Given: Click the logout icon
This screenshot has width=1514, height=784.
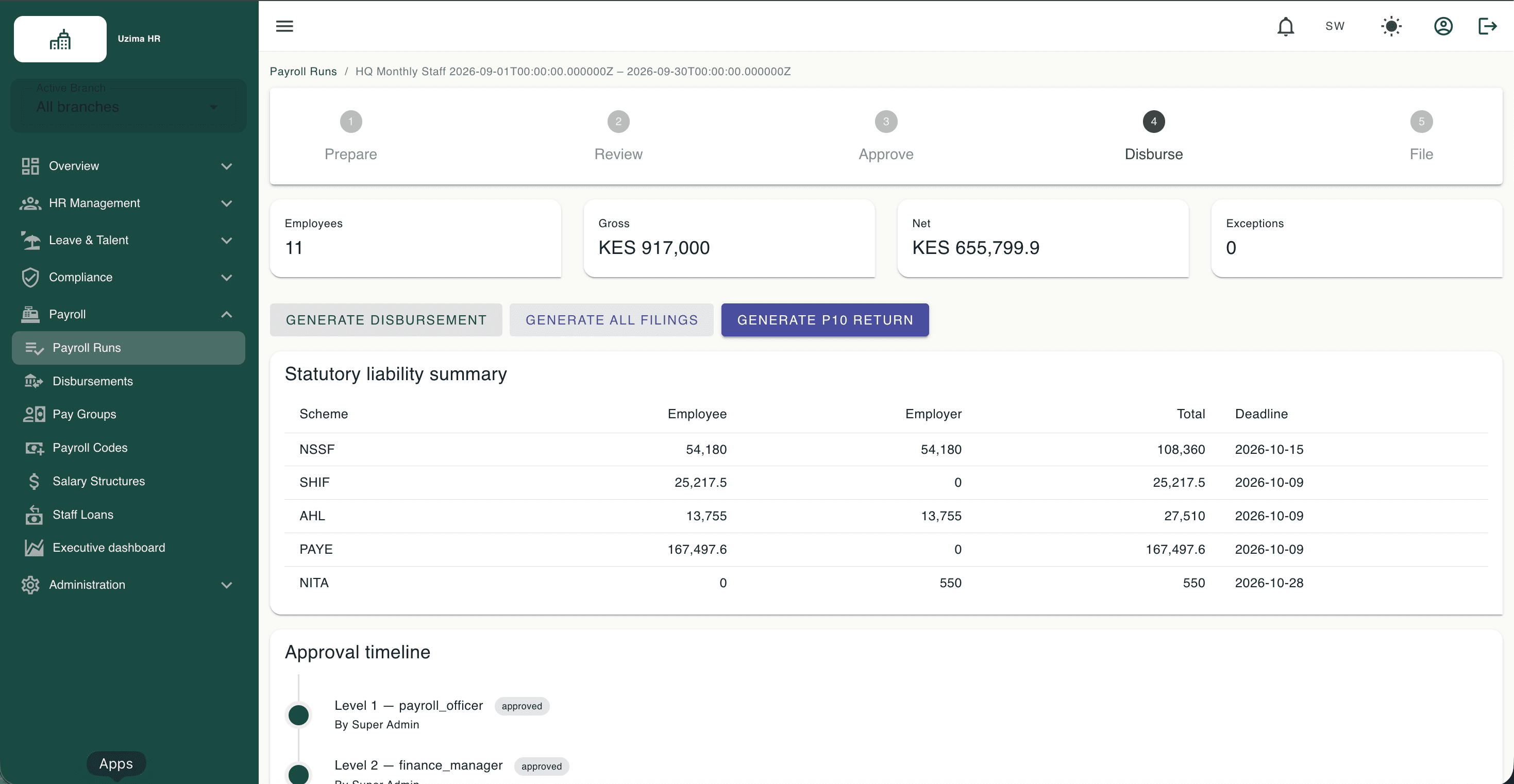Looking at the screenshot, I should tap(1488, 26).
